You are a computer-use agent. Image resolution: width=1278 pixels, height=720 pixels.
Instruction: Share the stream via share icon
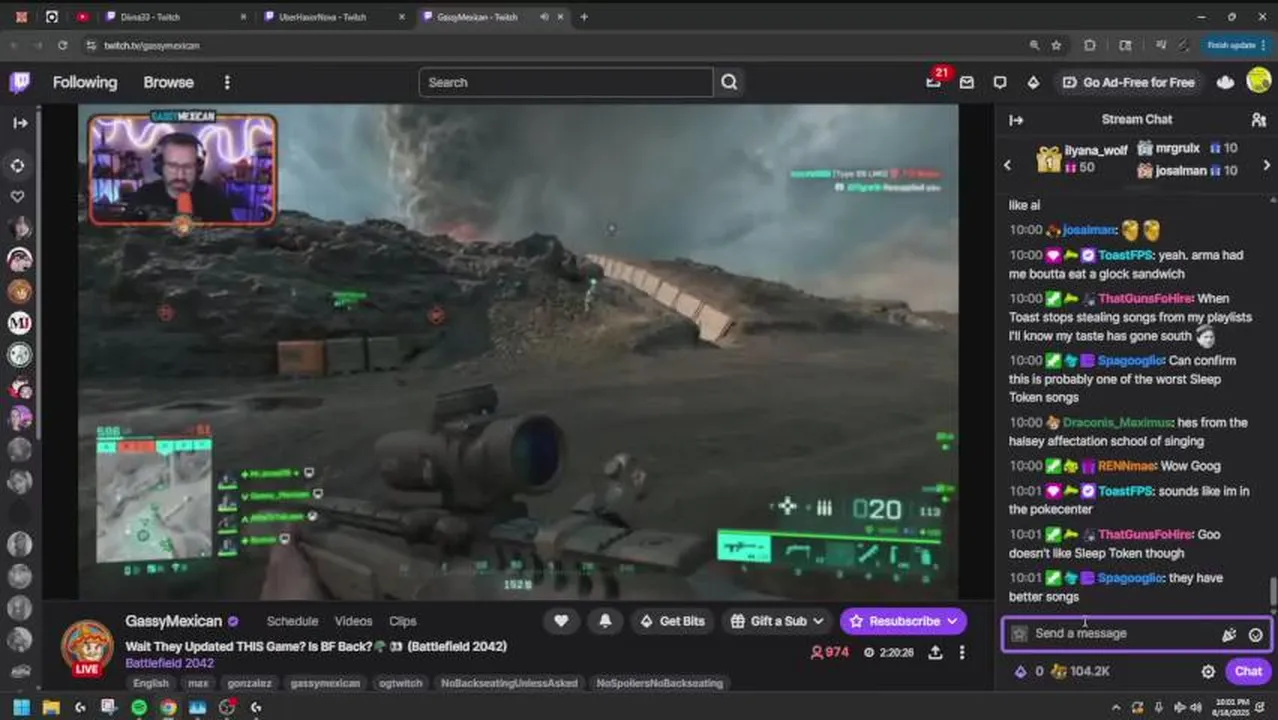935,652
